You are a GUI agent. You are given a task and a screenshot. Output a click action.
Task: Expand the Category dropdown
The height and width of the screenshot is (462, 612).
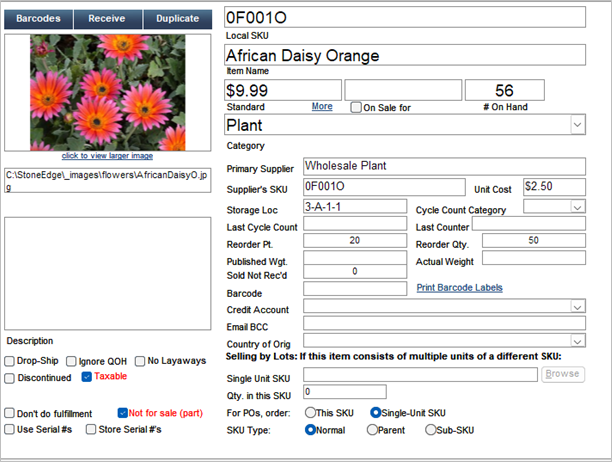(x=577, y=125)
